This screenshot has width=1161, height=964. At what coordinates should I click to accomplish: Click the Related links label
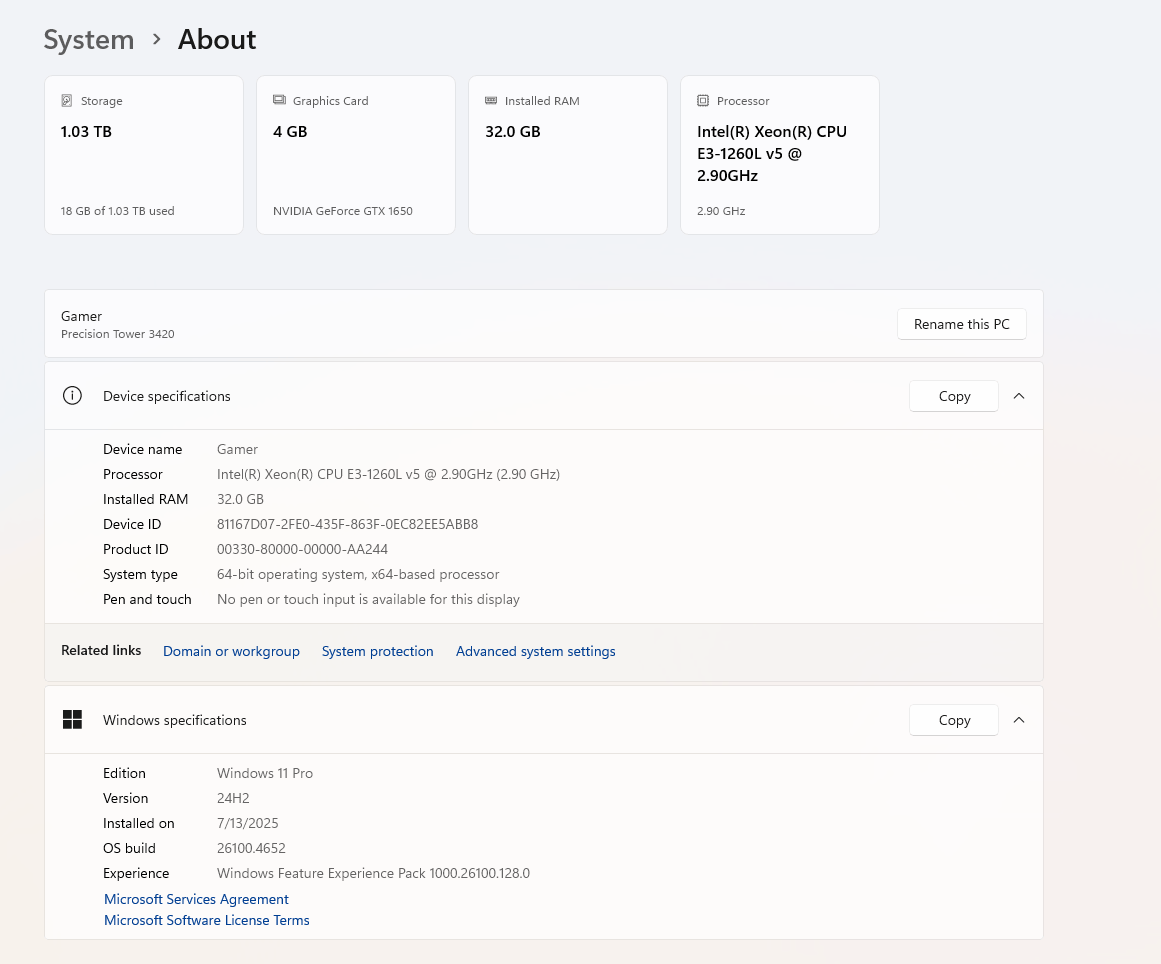pyautogui.click(x=101, y=650)
